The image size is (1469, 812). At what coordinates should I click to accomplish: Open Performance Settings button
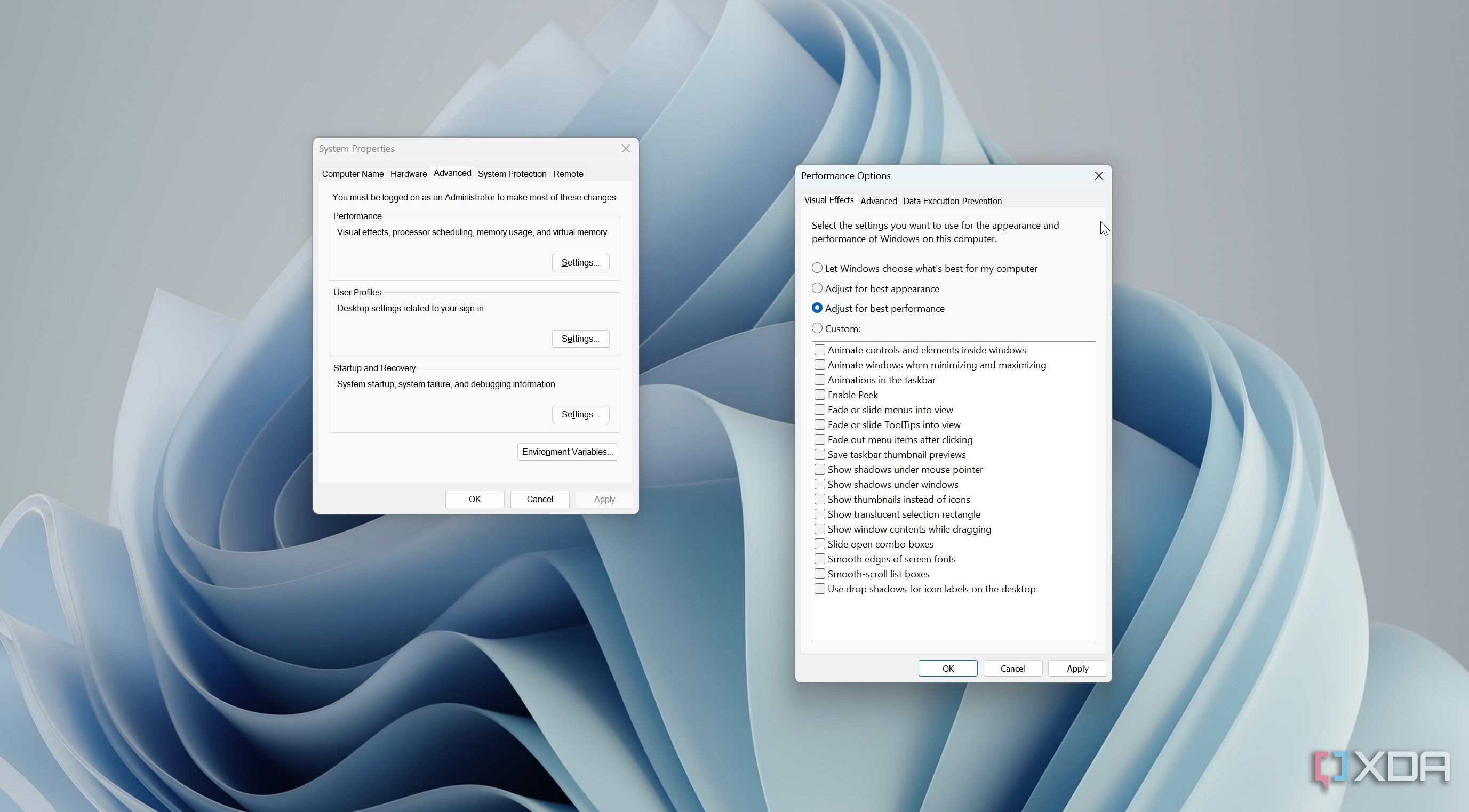pos(580,262)
